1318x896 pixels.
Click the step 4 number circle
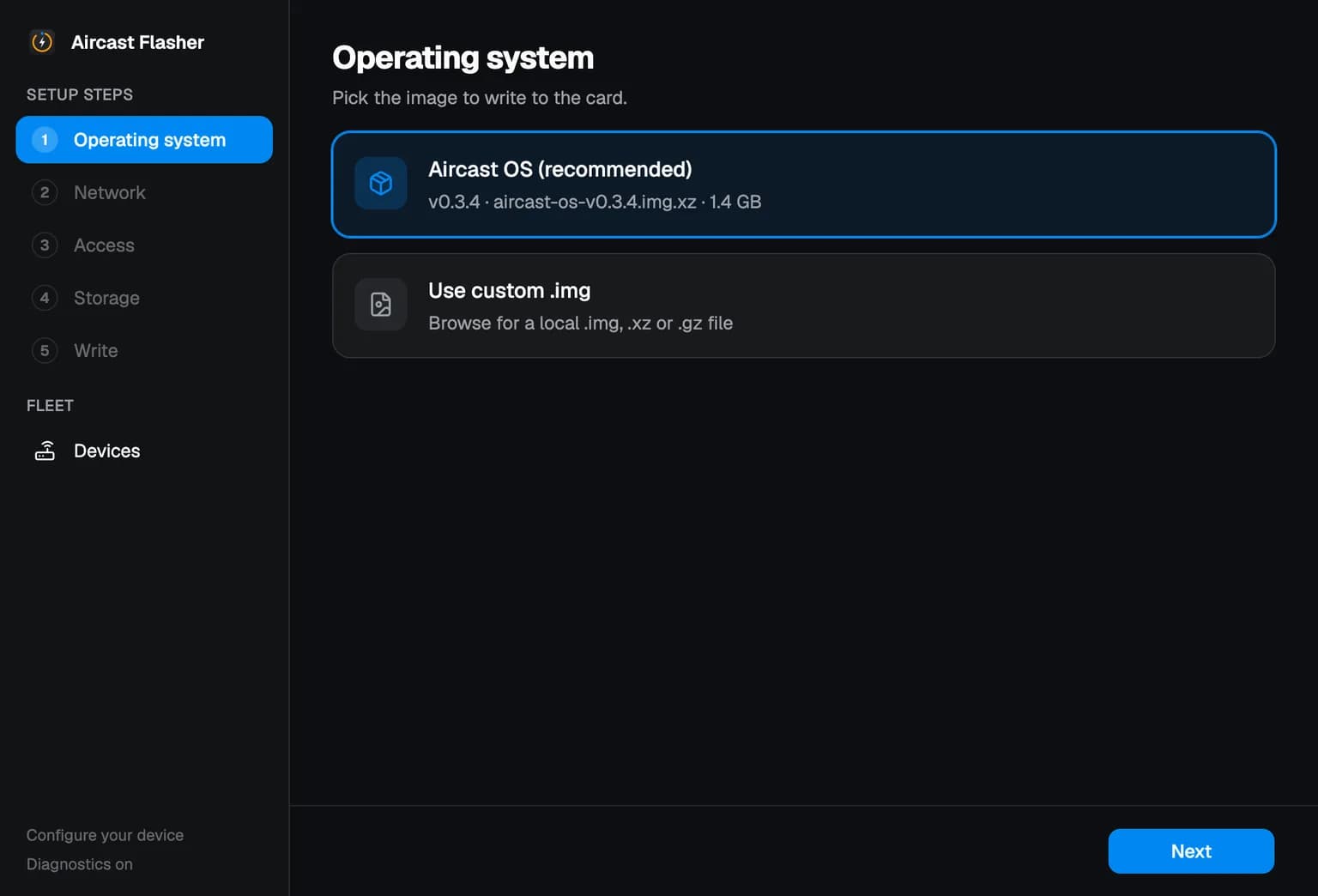pyautogui.click(x=45, y=298)
